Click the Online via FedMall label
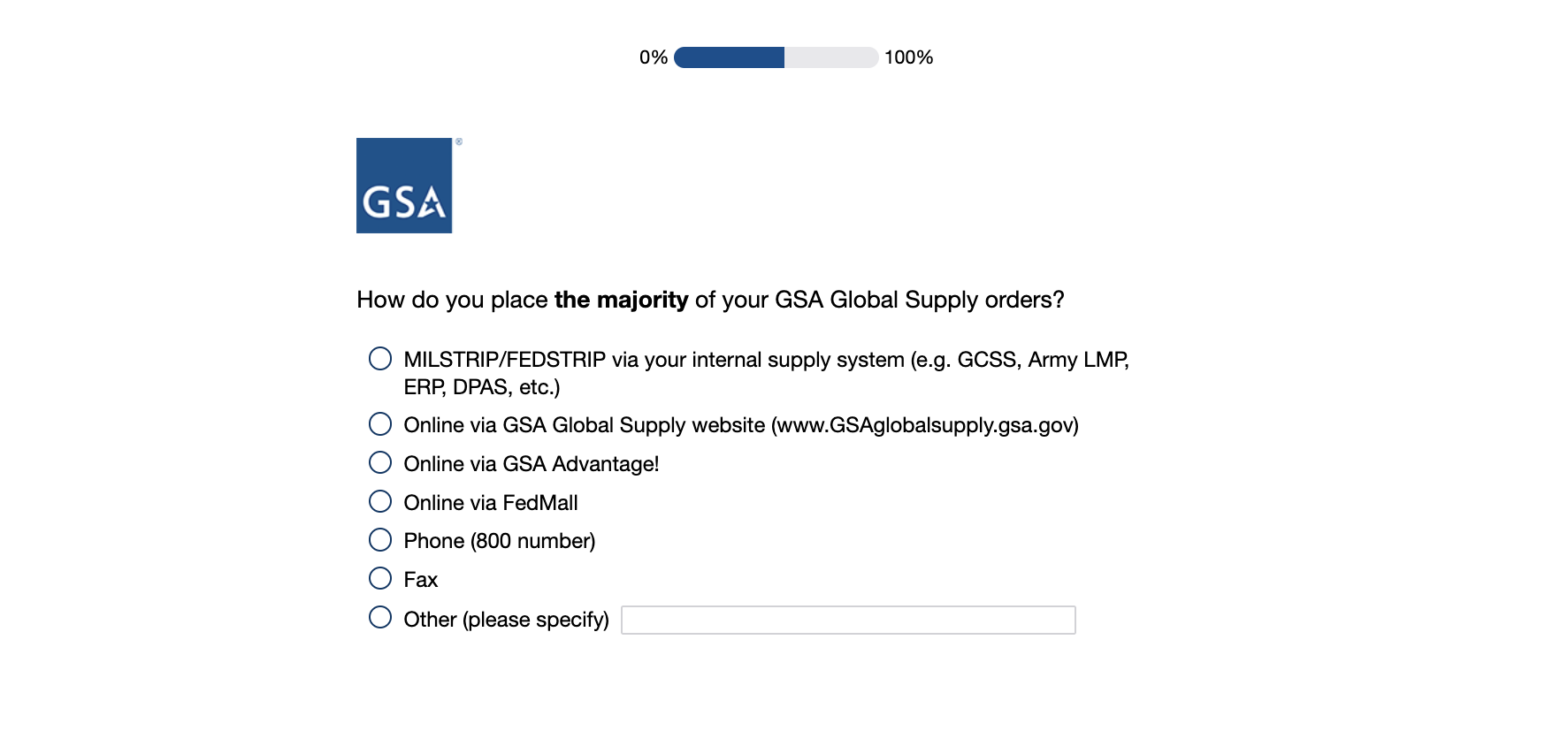 [x=490, y=503]
